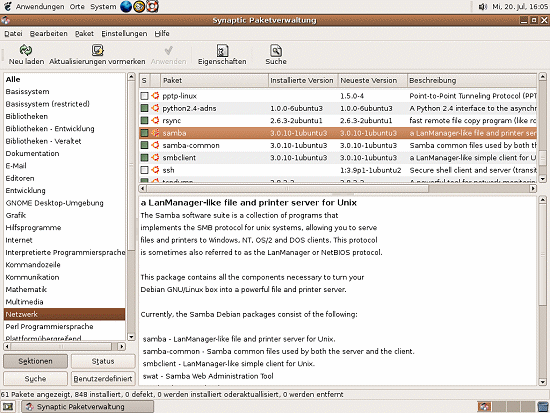Image resolution: width=550 pixels, height=413 pixels.
Task: Click the Neu laden reload icon
Action: pyautogui.click(x=26, y=50)
